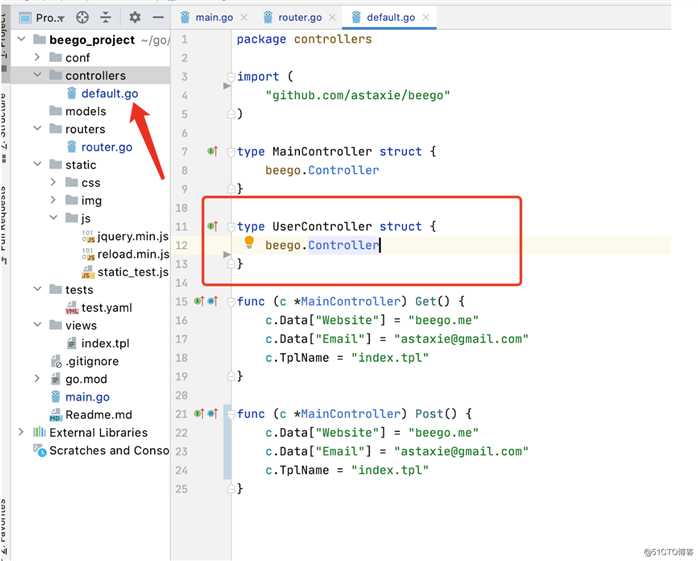Click the gutter marker on MainController line 7

click(212, 151)
